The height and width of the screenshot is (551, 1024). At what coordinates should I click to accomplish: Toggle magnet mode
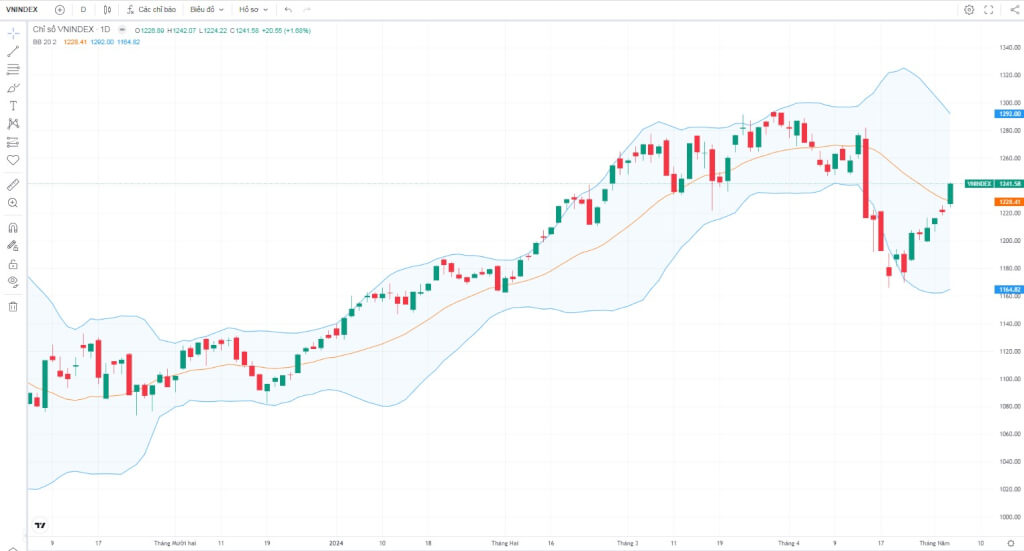pyautogui.click(x=13, y=228)
